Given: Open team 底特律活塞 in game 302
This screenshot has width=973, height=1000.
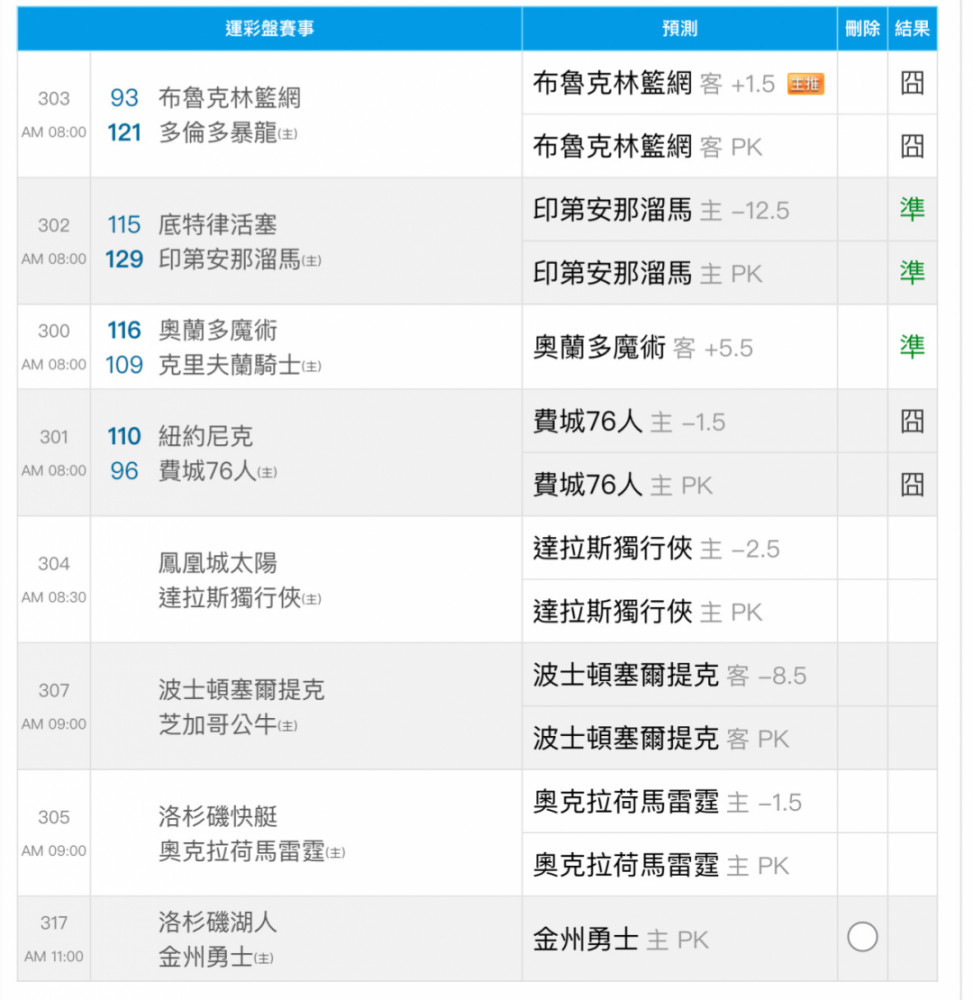Looking at the screenshot, I should [x=217, y=225].
